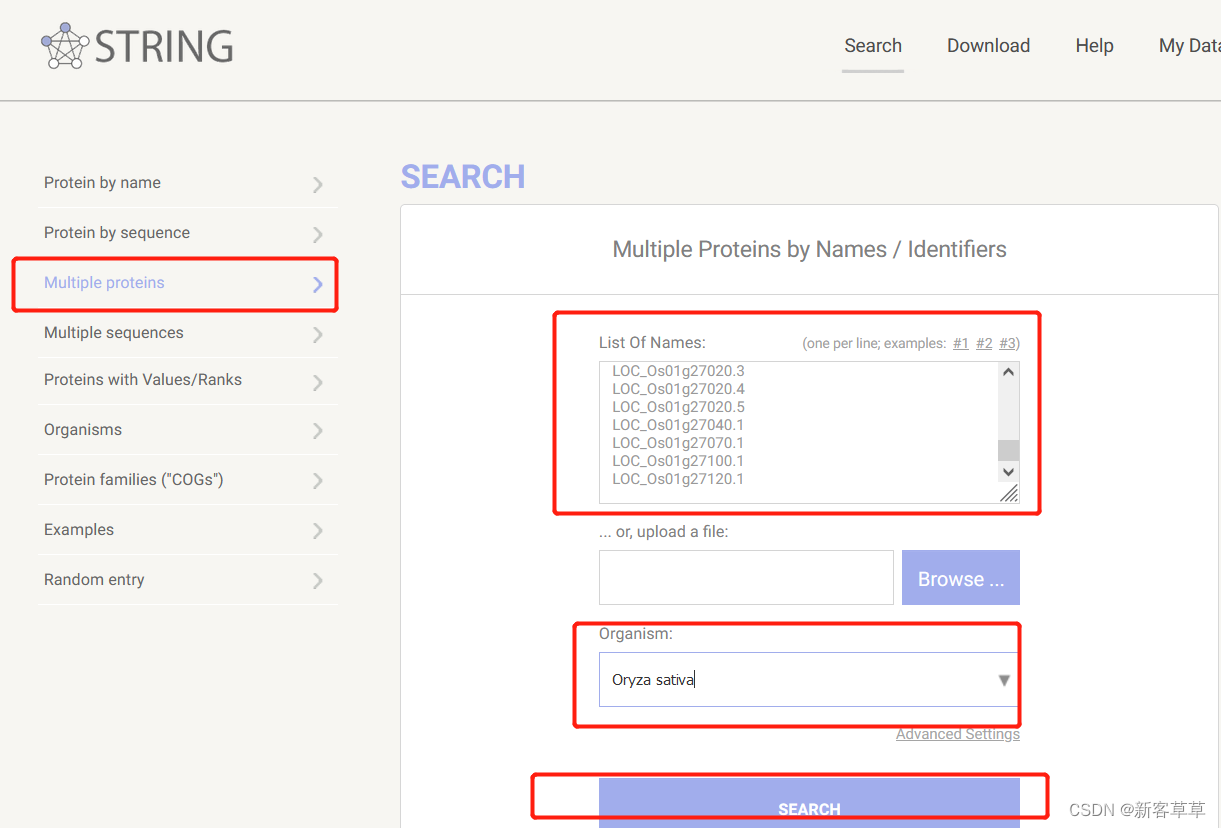Click the upload file path field

746,578
